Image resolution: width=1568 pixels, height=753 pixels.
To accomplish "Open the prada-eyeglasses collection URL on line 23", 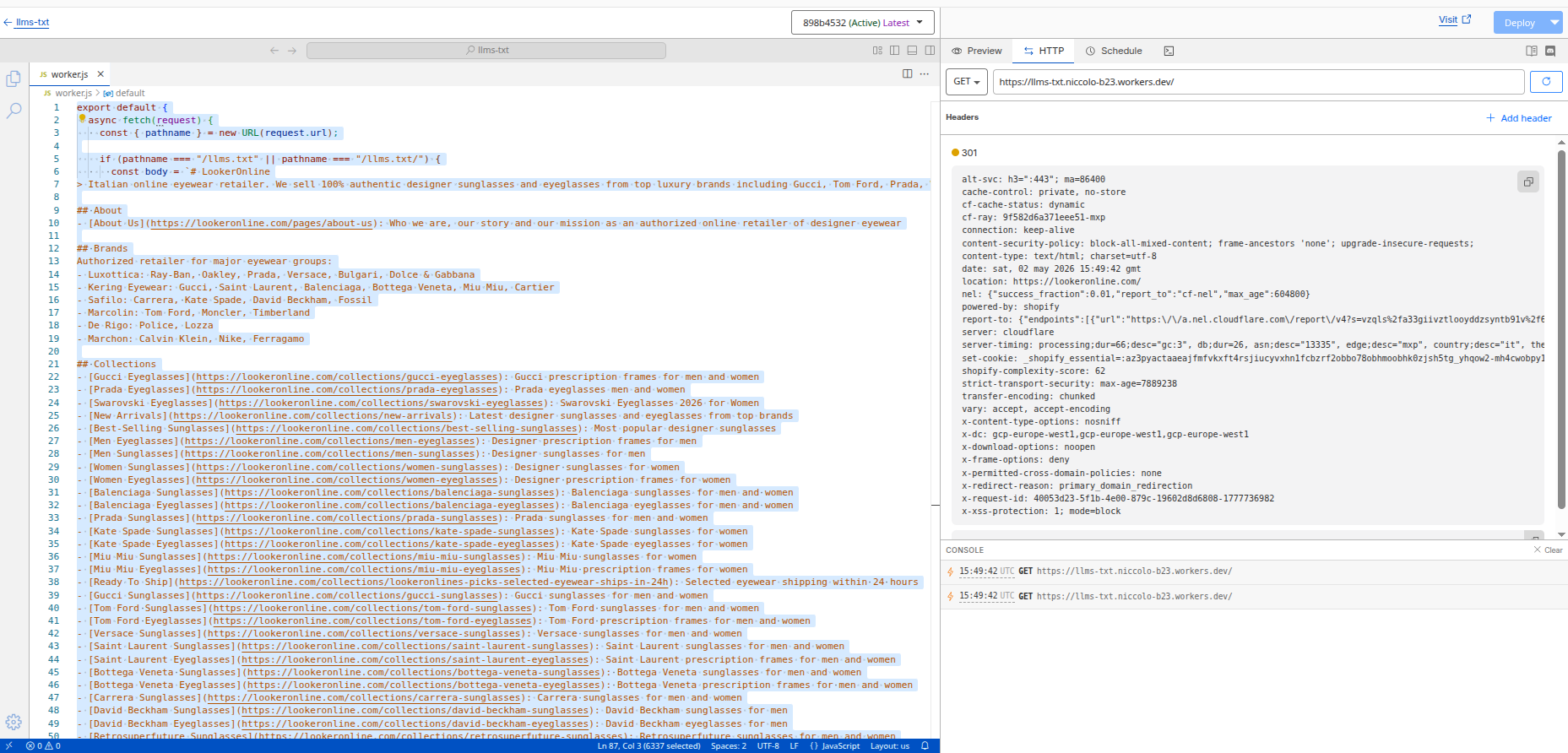I will [x=347, y=390].
